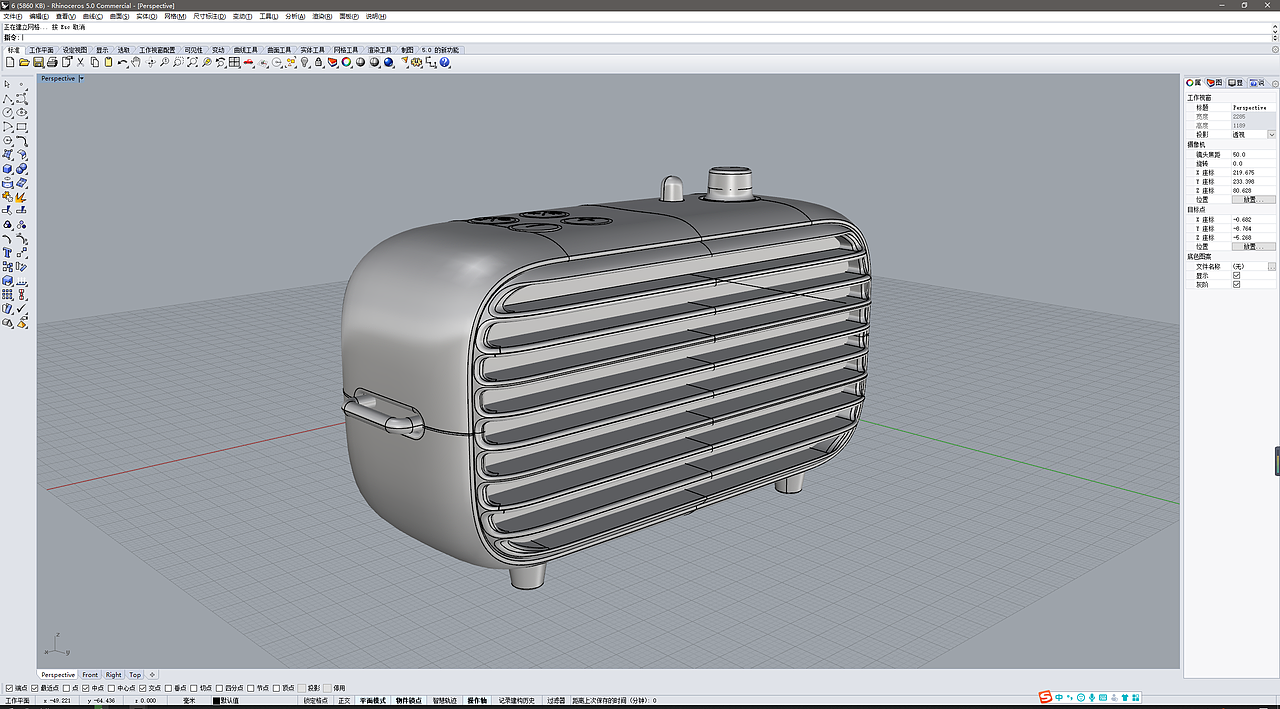The height and width of the screenshot is (709, 1280).
Task: Click the Paste clipboard icon
Action: [x=108, y=62]
